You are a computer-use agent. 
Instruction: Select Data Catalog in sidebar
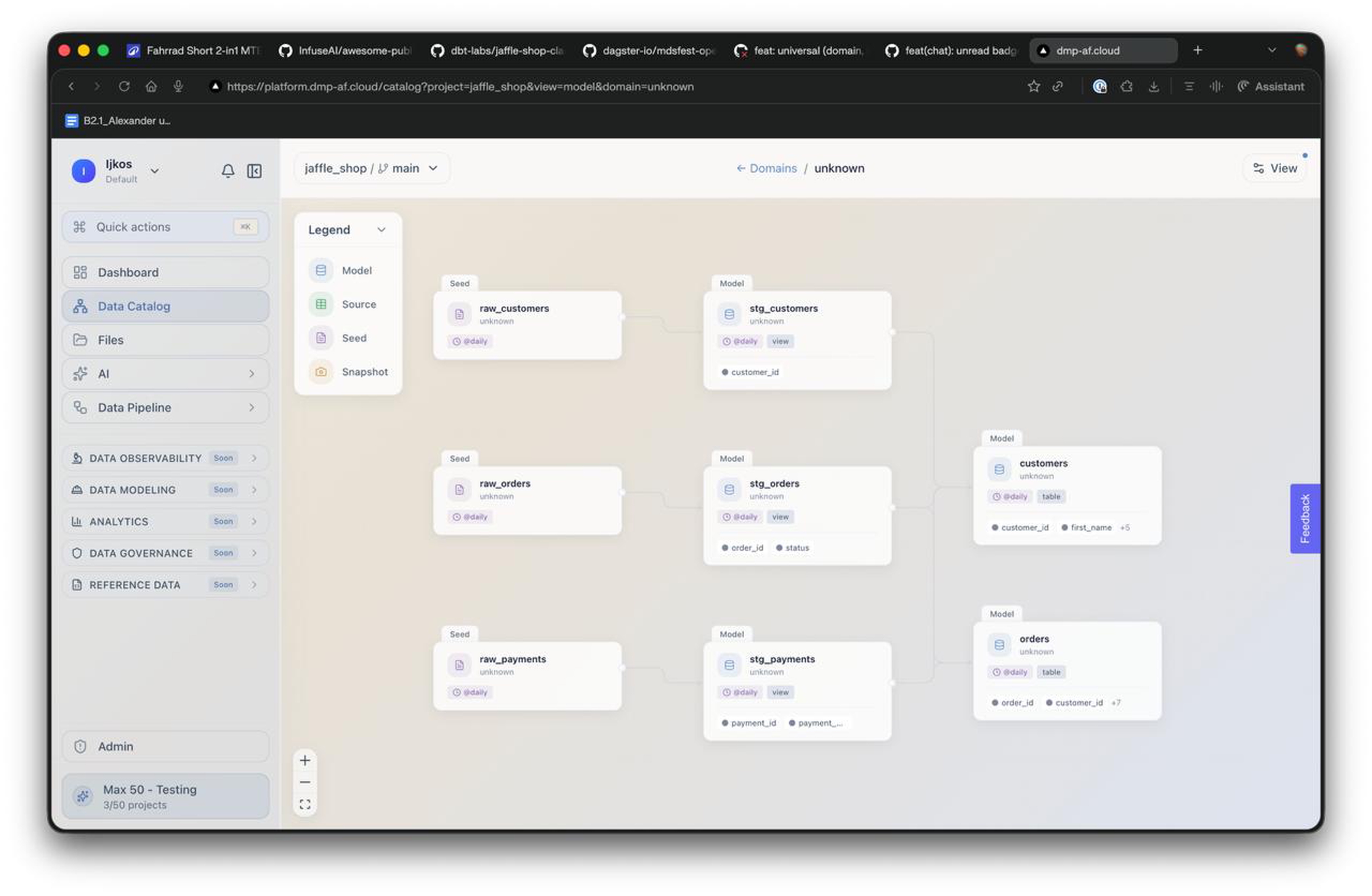[x=165, y=306]
